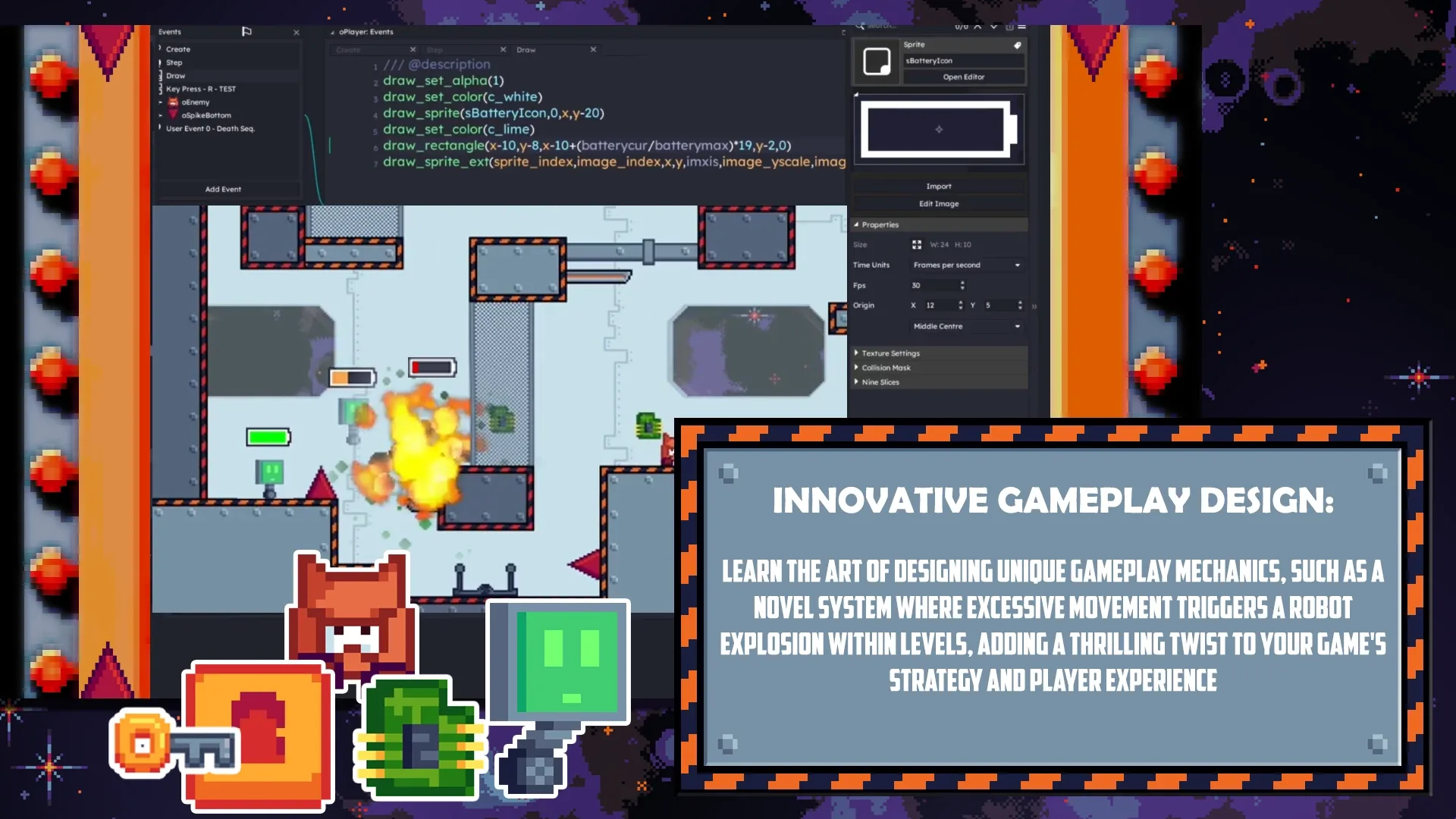Expand the Collision Mask section
Image resolution: width=1456 pixels, height=819 pixels.
click(886, 367)
